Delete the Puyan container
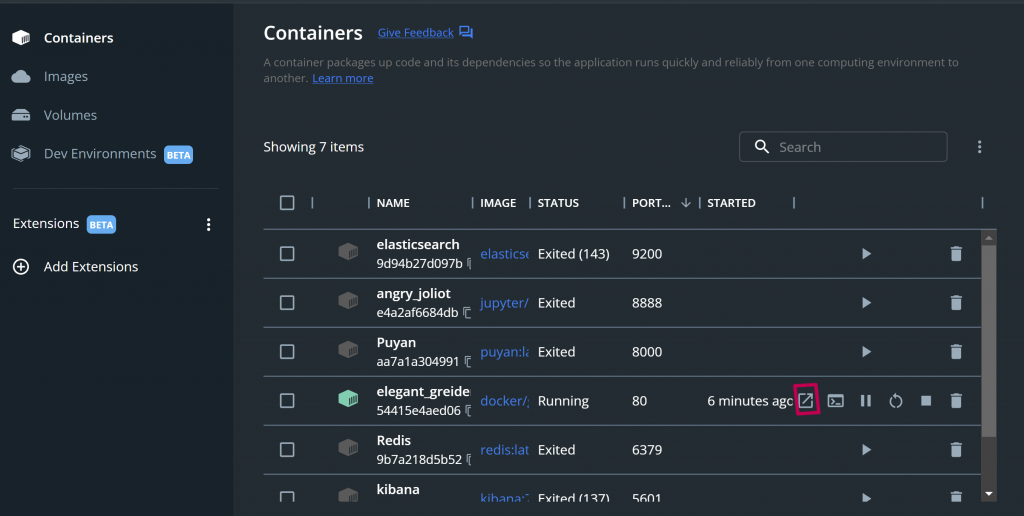This screenshot has width=1024, height=516. point(956,351)
